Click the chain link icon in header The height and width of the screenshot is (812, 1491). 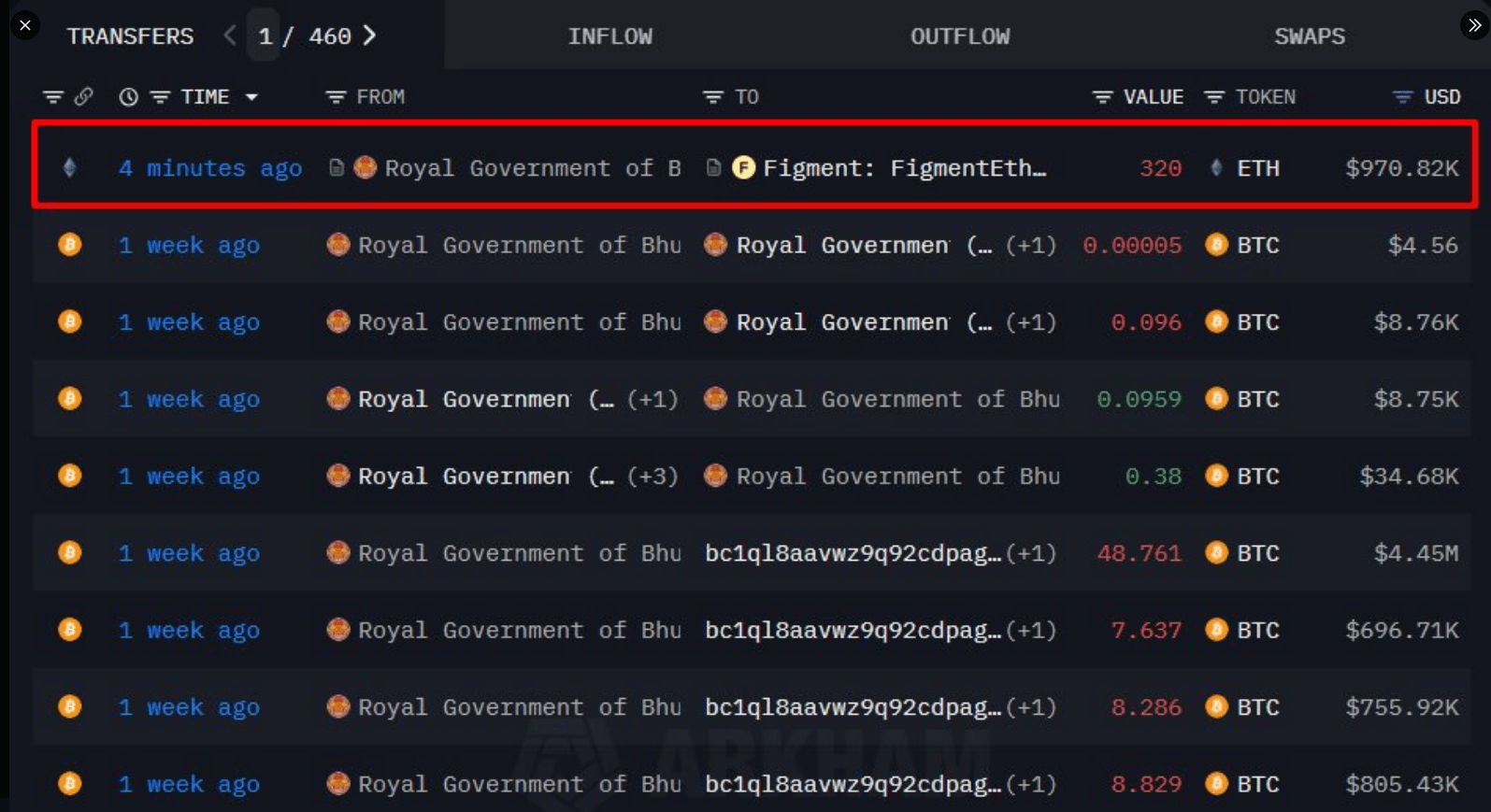click(84, 96)
